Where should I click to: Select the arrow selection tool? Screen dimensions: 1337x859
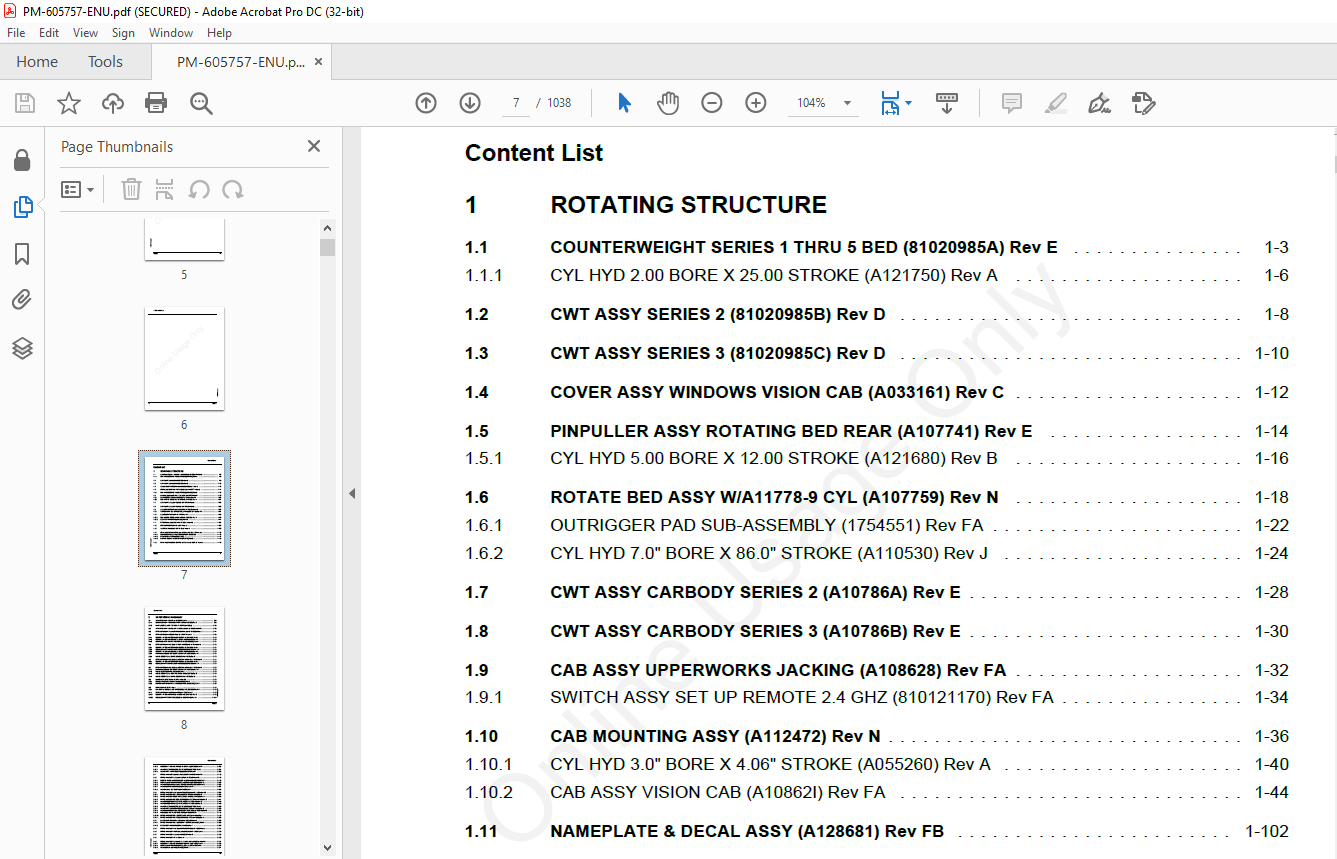point(625,103)
